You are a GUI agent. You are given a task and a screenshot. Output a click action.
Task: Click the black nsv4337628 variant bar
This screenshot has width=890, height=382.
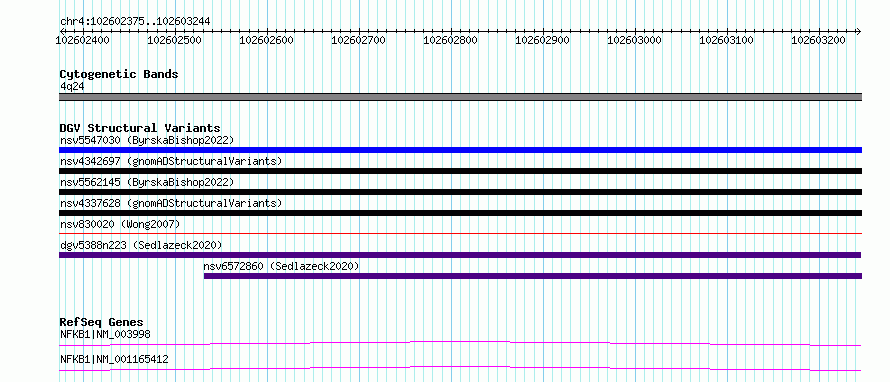pyautogui.click(x=460, y=213)
